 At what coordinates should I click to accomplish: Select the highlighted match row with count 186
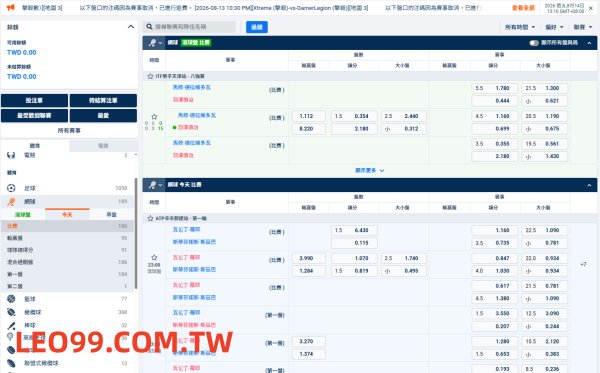(67, 226)
